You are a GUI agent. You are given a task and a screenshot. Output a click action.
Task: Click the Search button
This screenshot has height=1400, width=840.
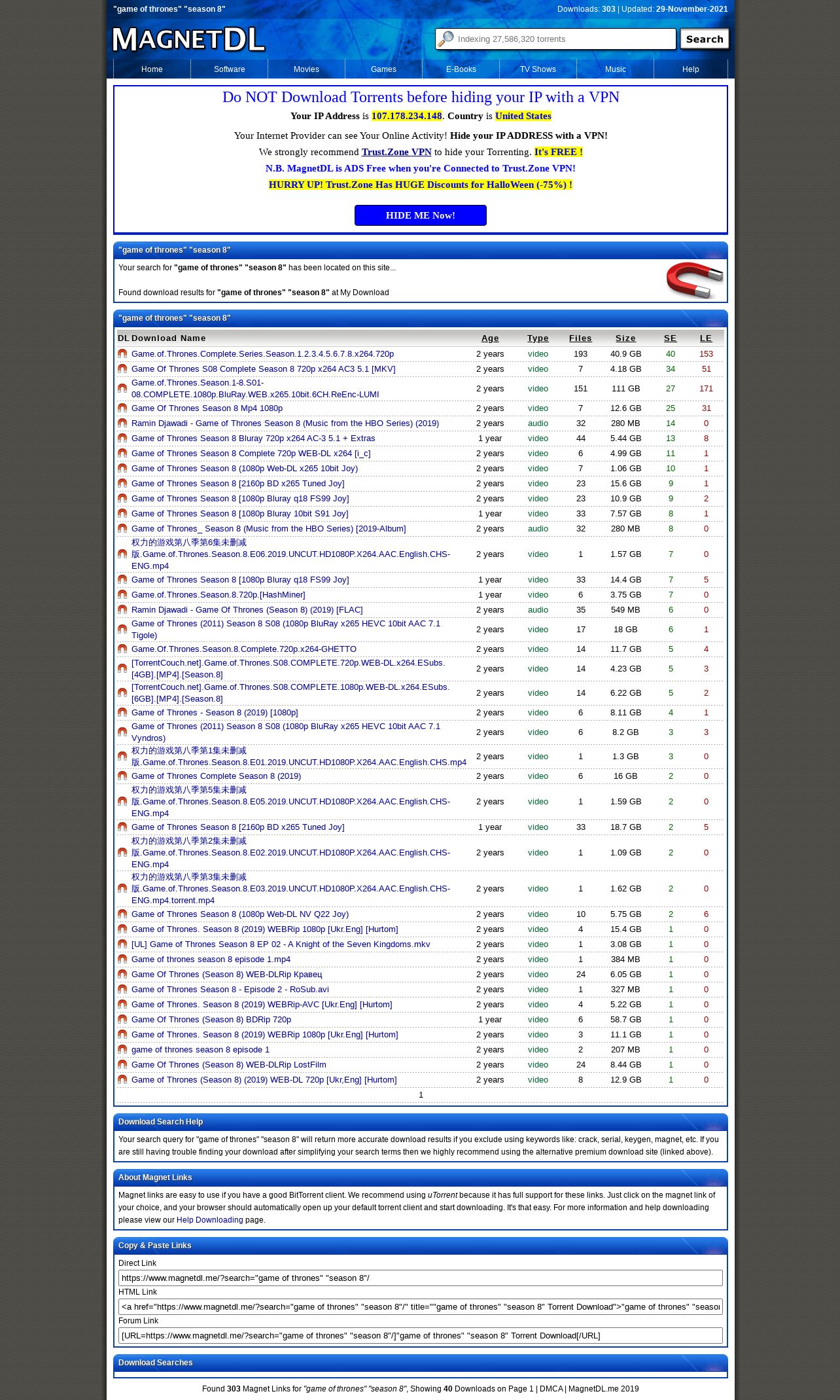[x=705, y=39]
